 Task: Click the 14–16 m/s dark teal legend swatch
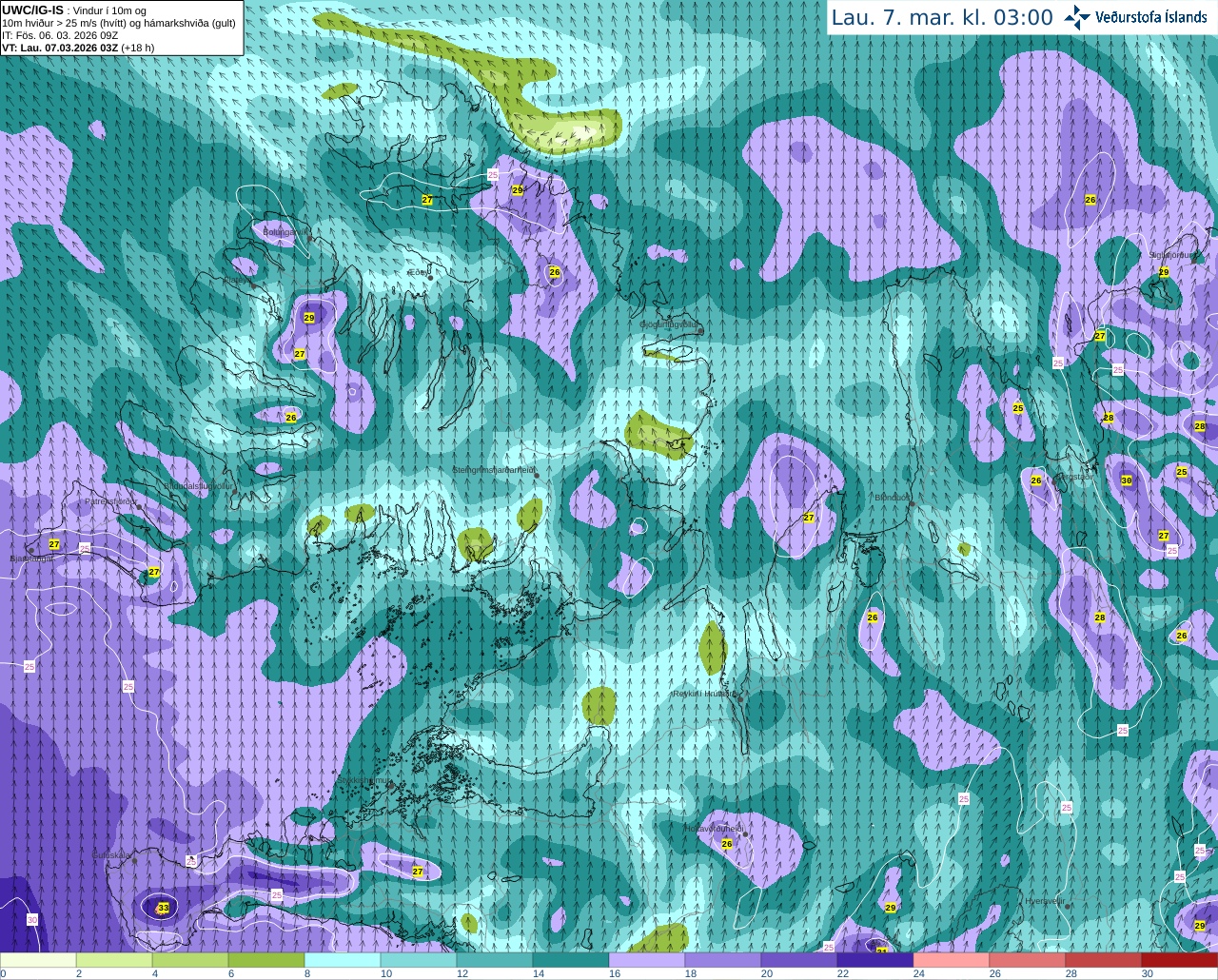point(571,960)
